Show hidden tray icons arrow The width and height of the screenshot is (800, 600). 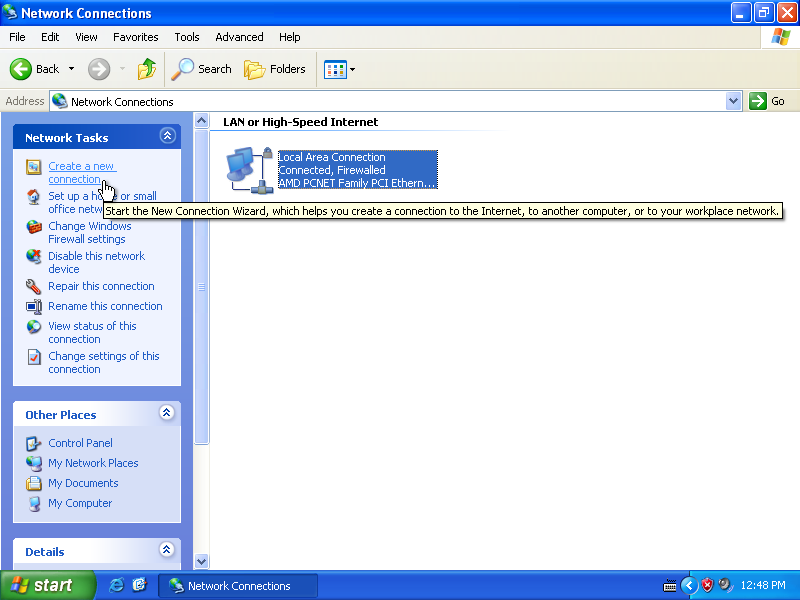689,585
